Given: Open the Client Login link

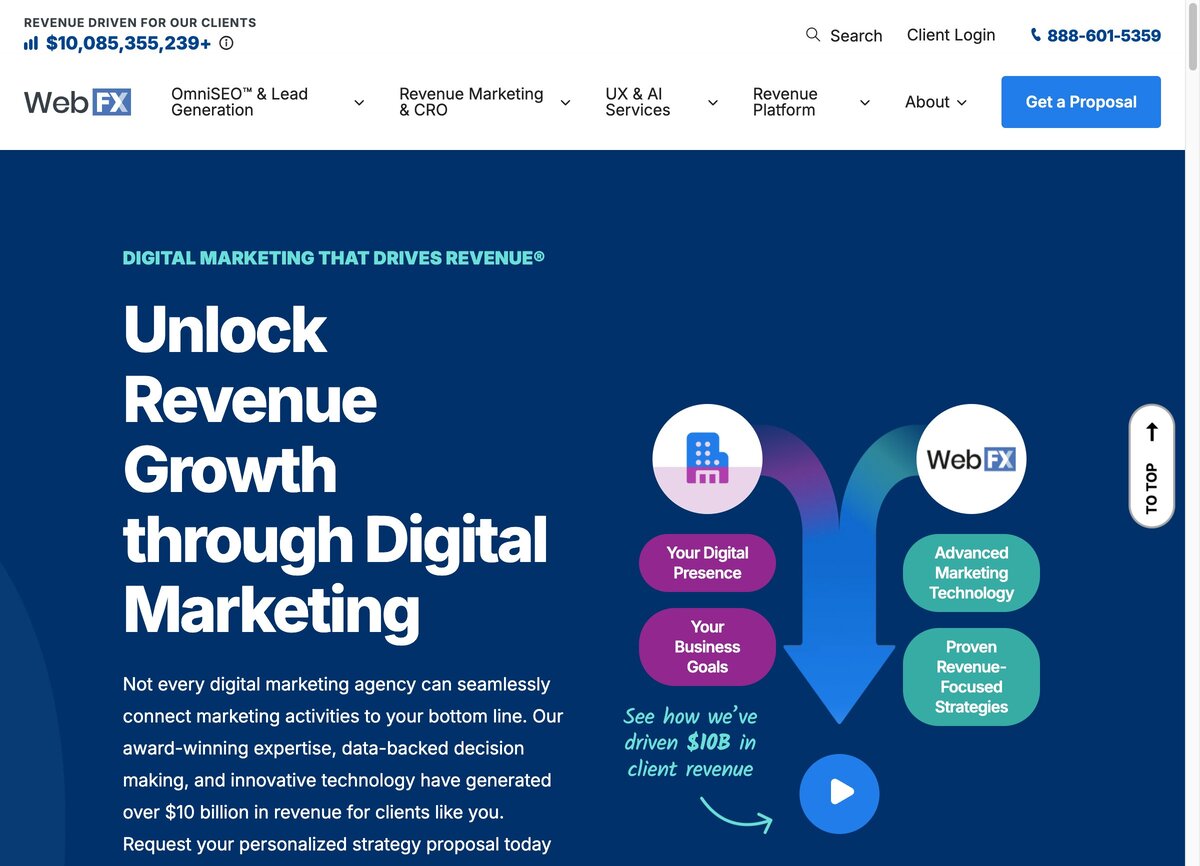Looking at the screenshot, I should 951,35.
